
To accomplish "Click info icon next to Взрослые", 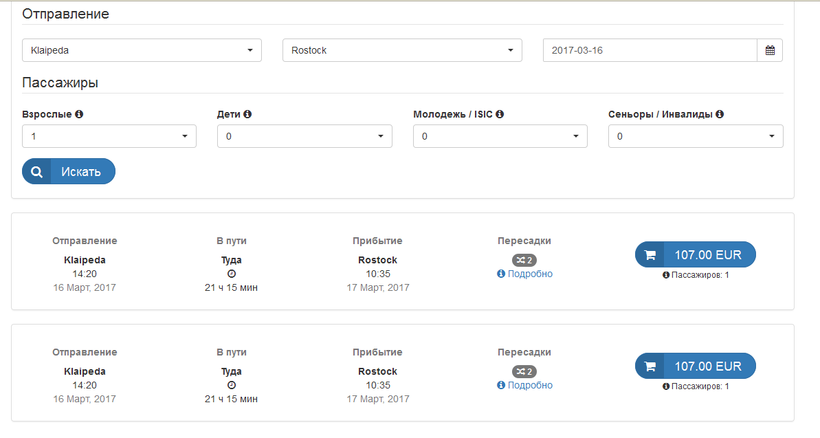I will point(79,114).
